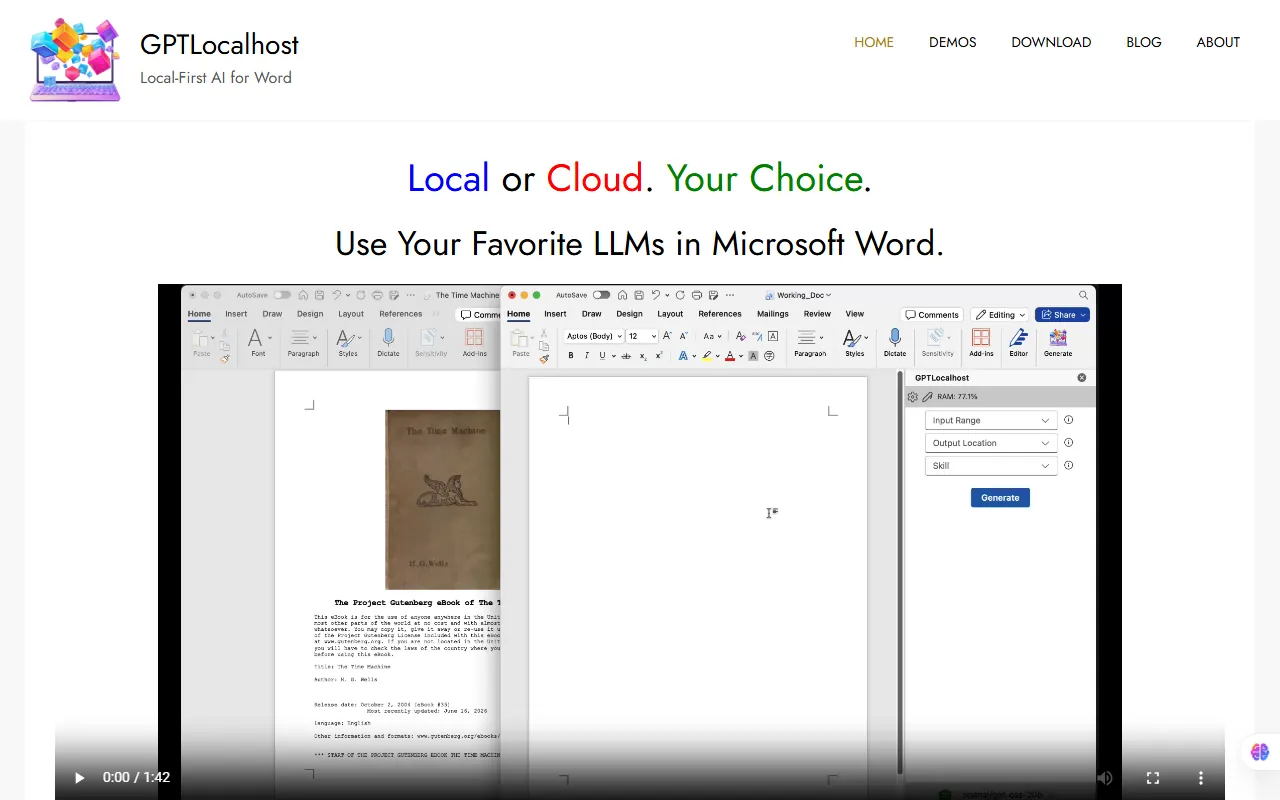Open the Aptos (Body) font dropdown
This screenshot has height=800, width=1280.
point(594,336)
